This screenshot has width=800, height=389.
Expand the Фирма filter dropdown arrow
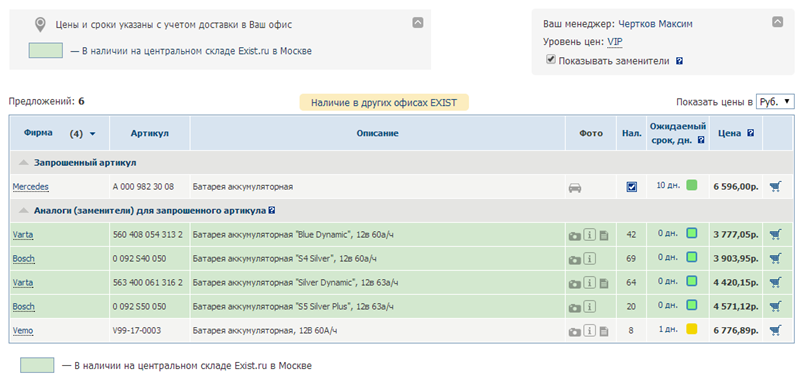(92, 134)
